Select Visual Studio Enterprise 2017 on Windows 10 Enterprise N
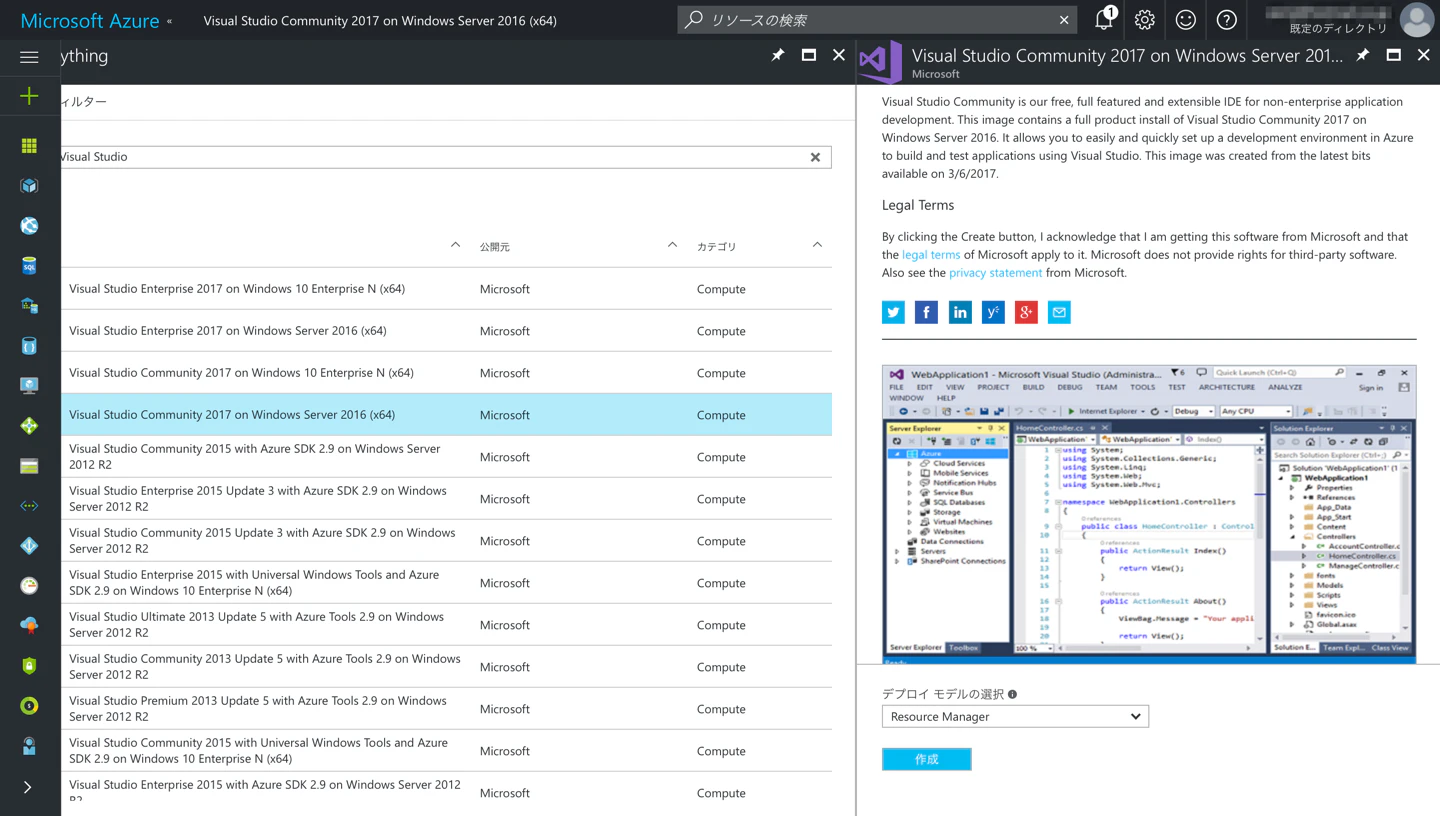Screen dimensions: 1440x816 click(446, 289)
